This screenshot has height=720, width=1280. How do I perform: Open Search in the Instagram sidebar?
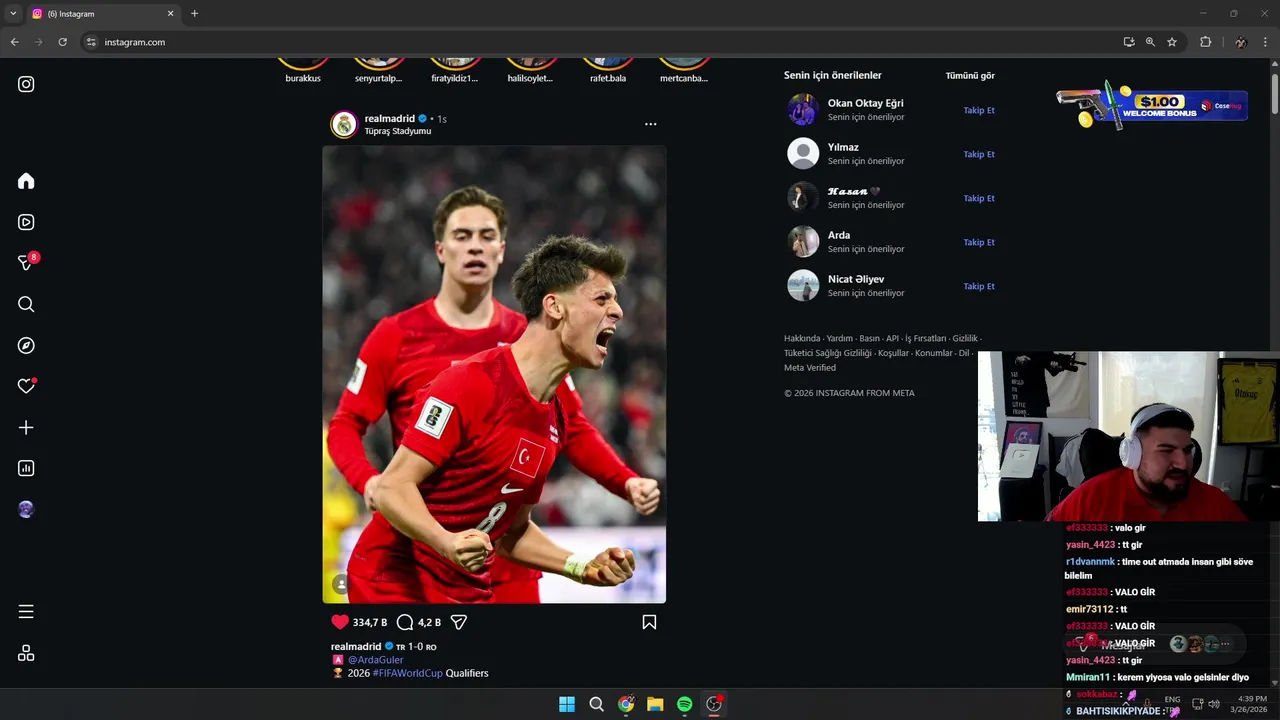[26, 304]
